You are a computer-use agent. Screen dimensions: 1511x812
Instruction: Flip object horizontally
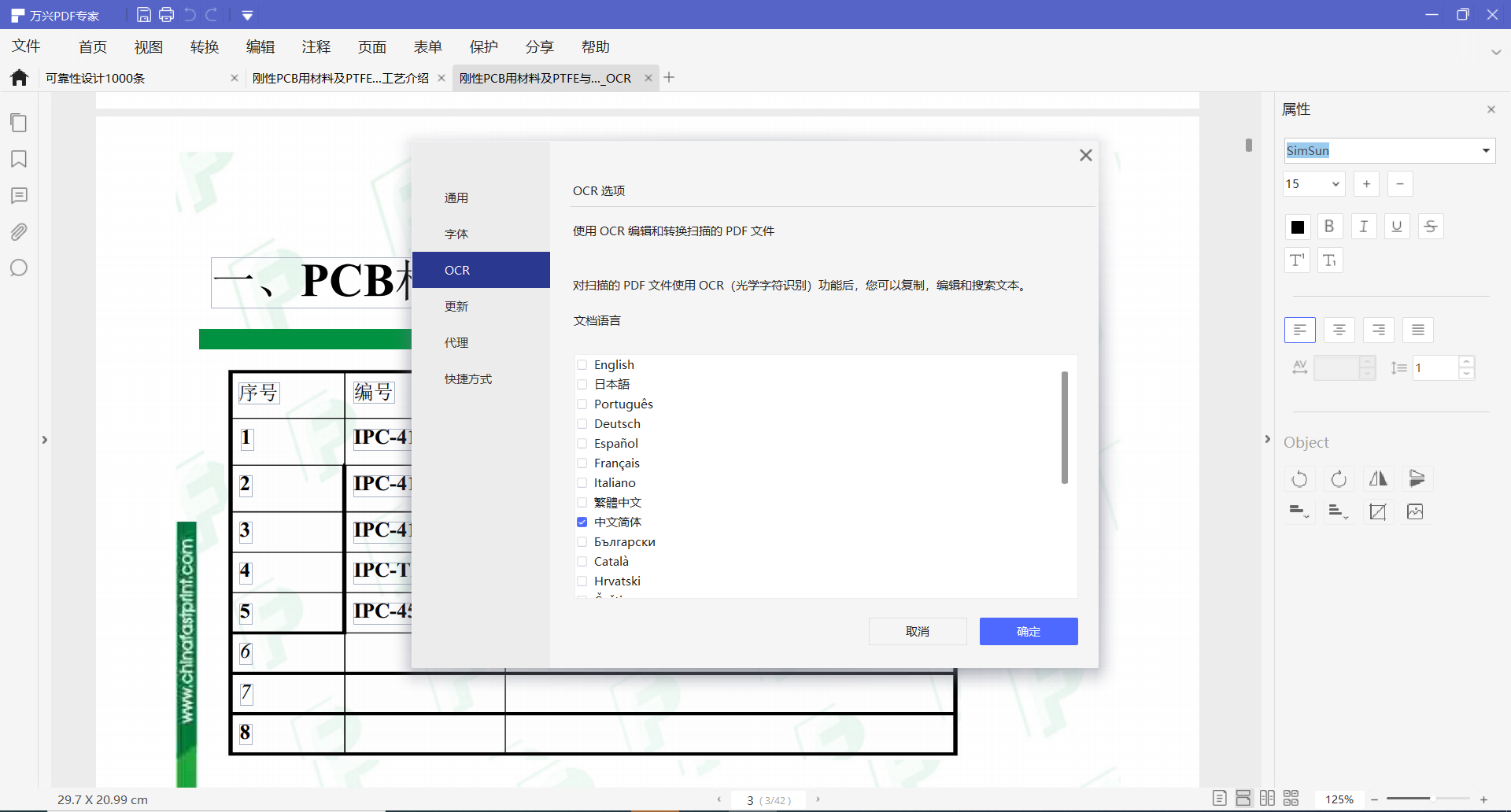tap(1378, 478)
